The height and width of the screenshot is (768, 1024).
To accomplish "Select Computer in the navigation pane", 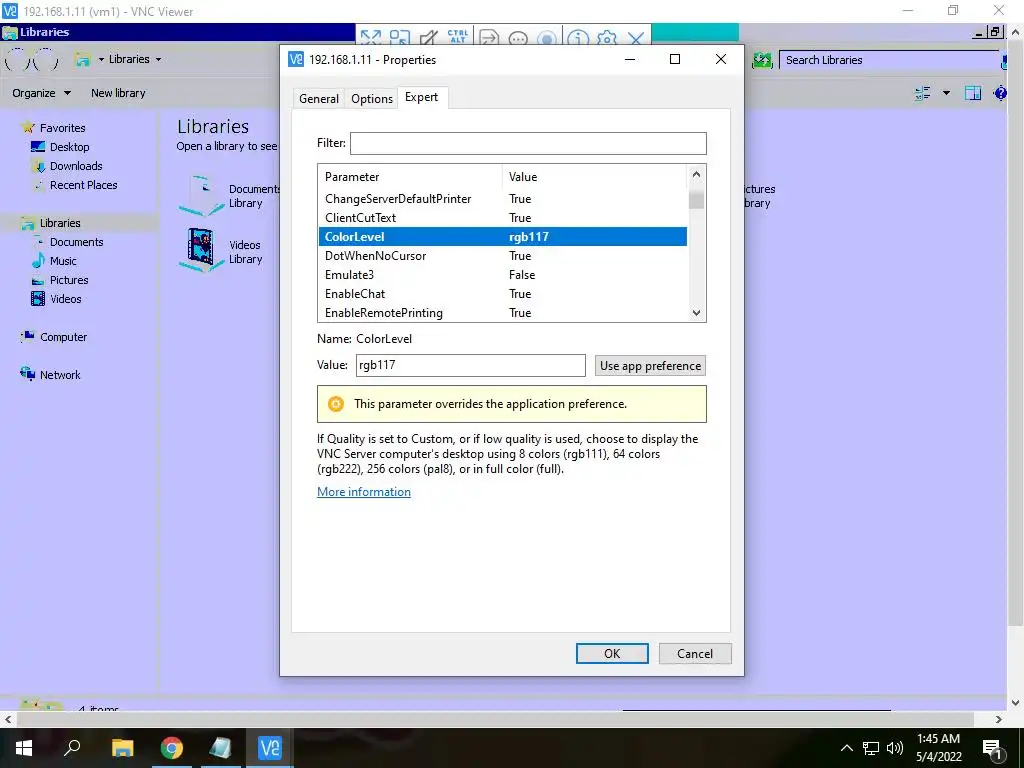I will point(63,337).
